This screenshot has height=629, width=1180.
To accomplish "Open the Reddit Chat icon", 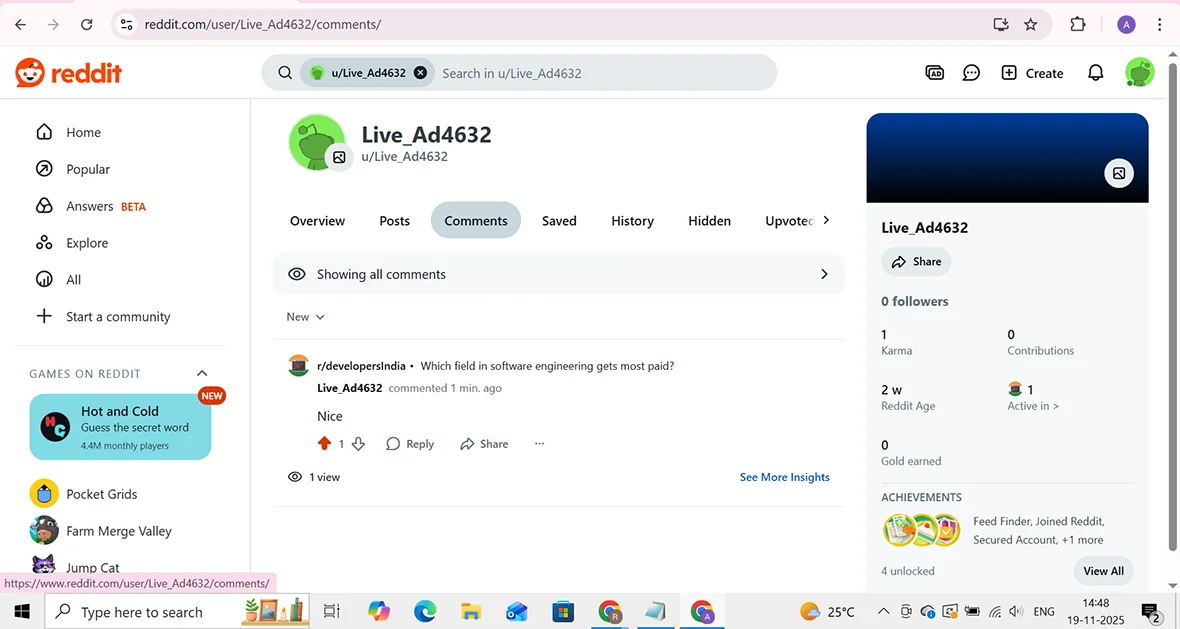I will click(x=971, y=72).
